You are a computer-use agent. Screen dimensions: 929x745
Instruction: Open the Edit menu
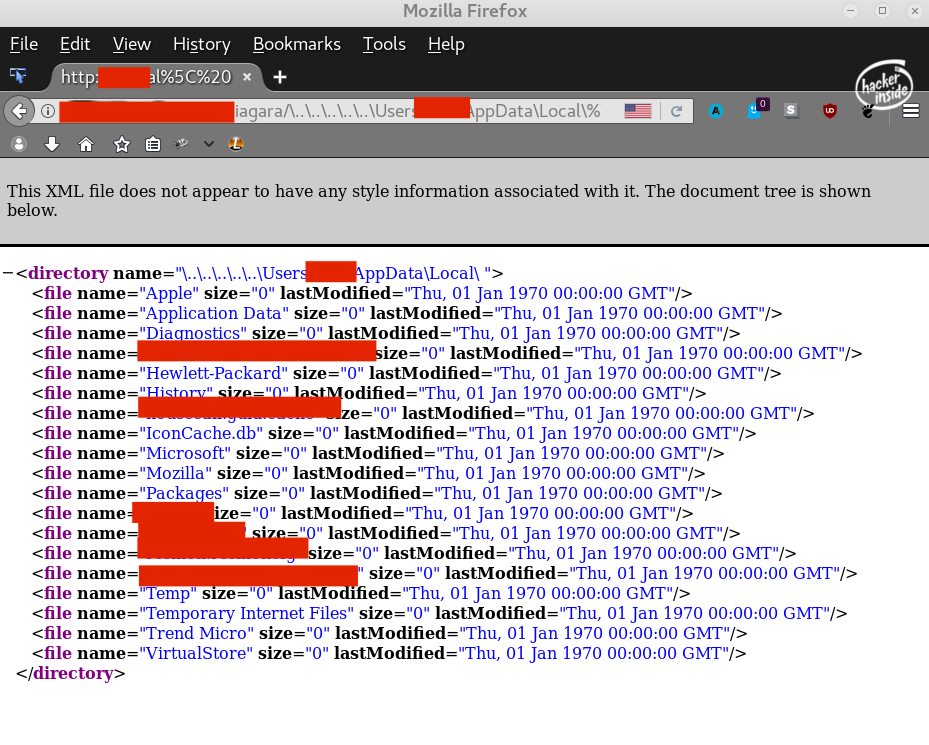click(x=75, y=44)
